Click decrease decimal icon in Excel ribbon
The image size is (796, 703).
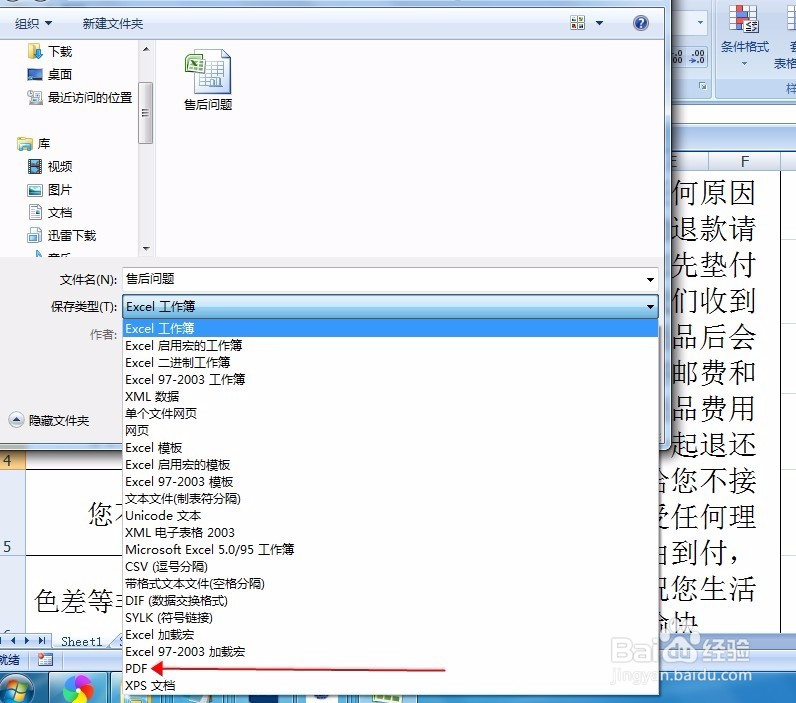coord(697,56)
